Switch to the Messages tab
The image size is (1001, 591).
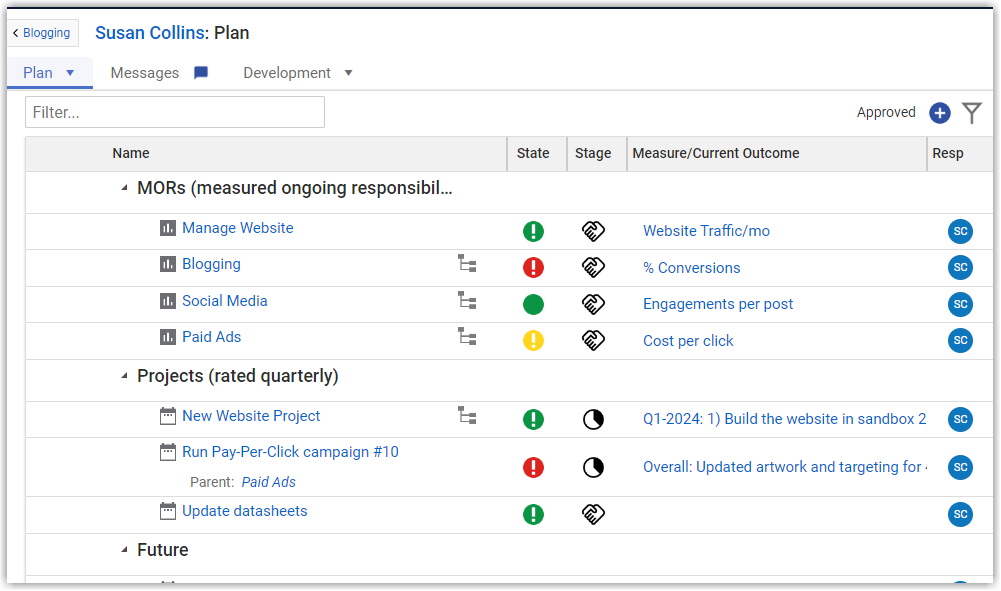click(x=145, y=73)
